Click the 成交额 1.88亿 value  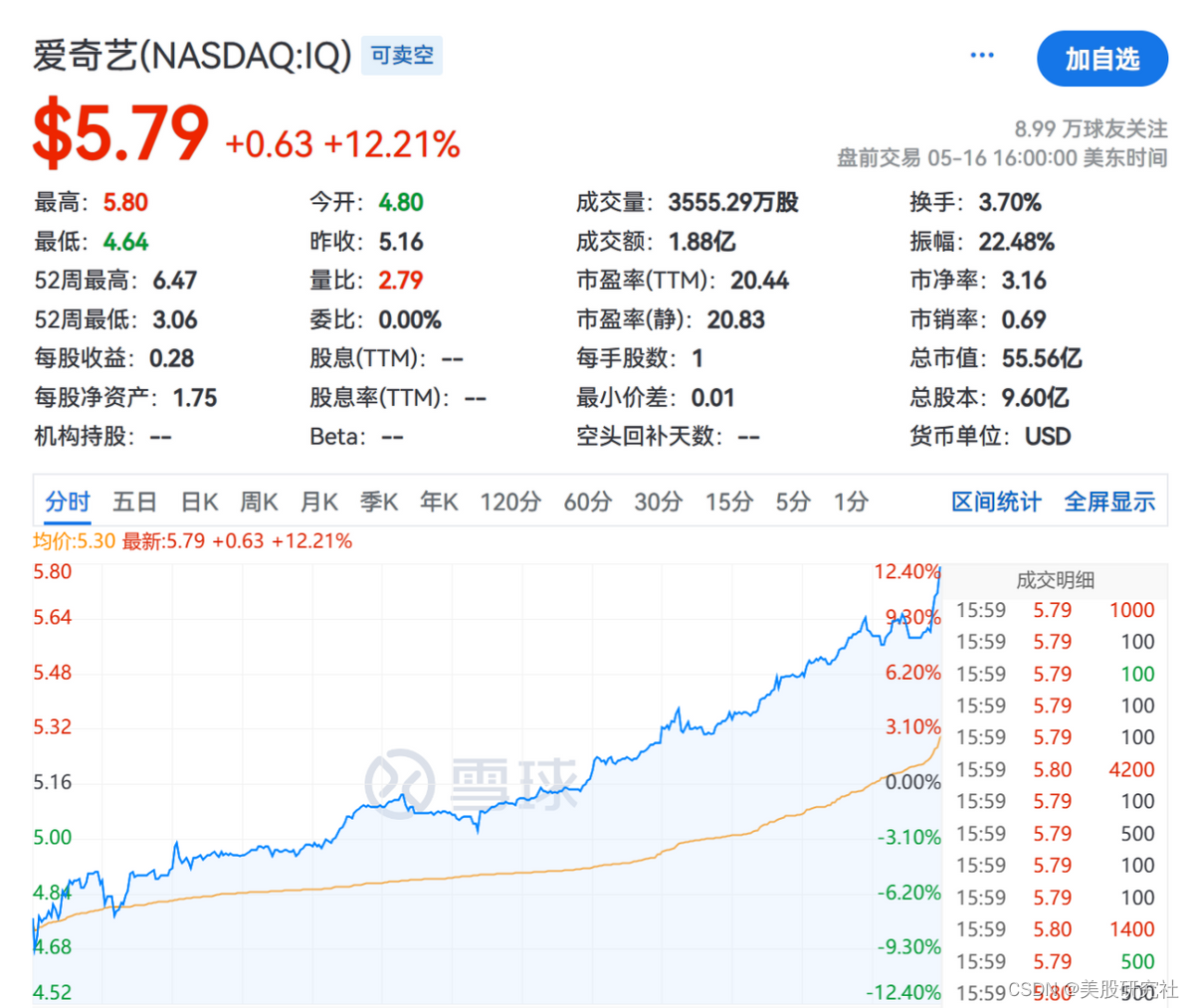click(701, 242)
